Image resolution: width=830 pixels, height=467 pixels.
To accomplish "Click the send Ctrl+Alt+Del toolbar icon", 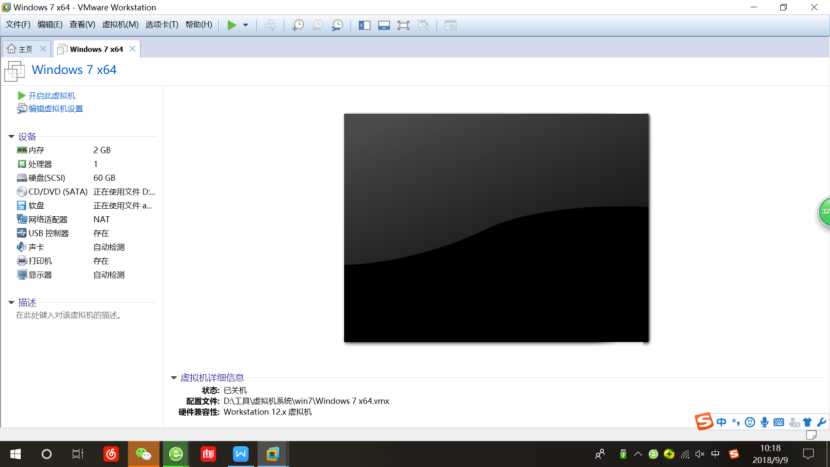I will point(270,25).
